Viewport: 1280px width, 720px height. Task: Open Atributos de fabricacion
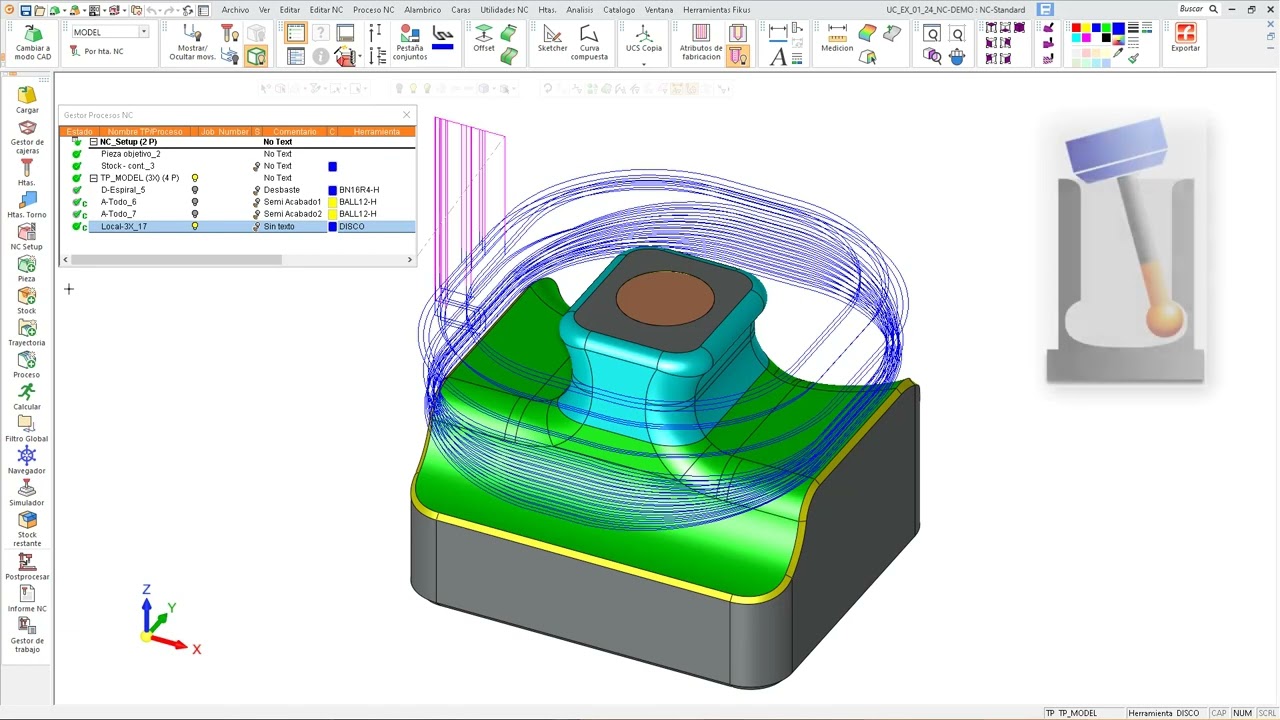pyautogui.click(x=701, y=43)
